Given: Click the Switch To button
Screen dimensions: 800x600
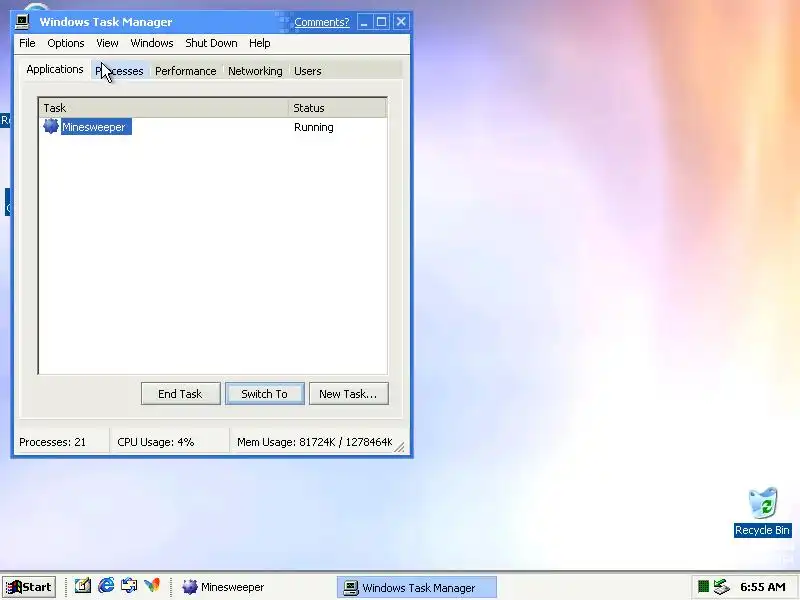Looking at the screenshot, I should pyautogui.click(x=265, y=394).
